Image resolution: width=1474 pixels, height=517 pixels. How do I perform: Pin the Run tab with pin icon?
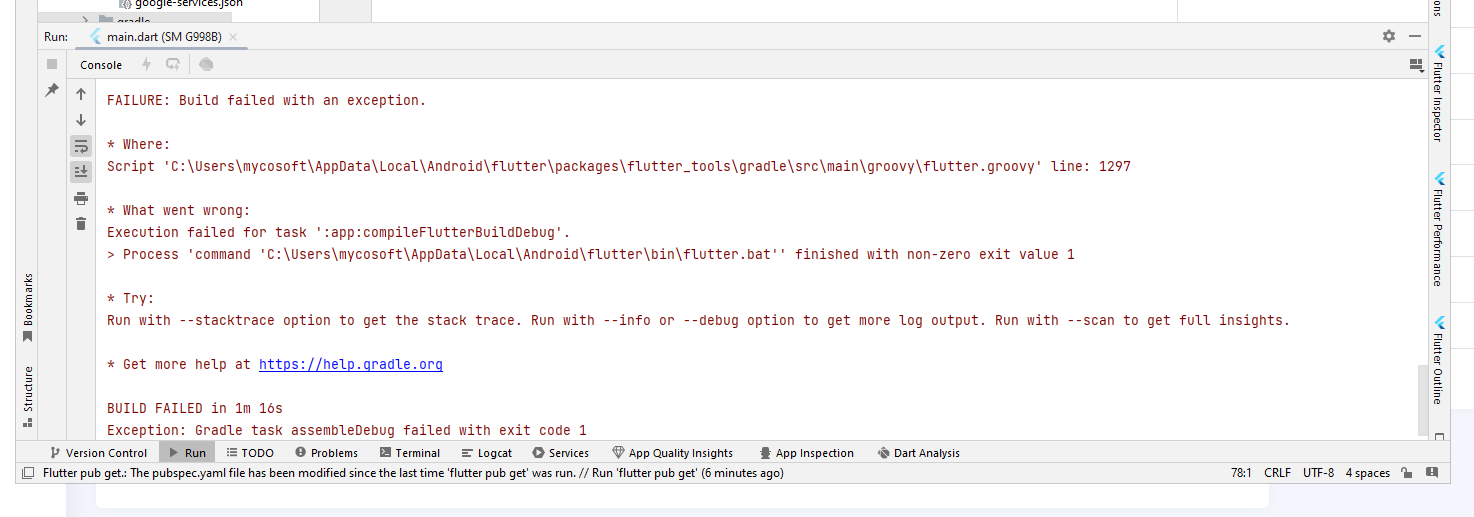tap(52, 90)
